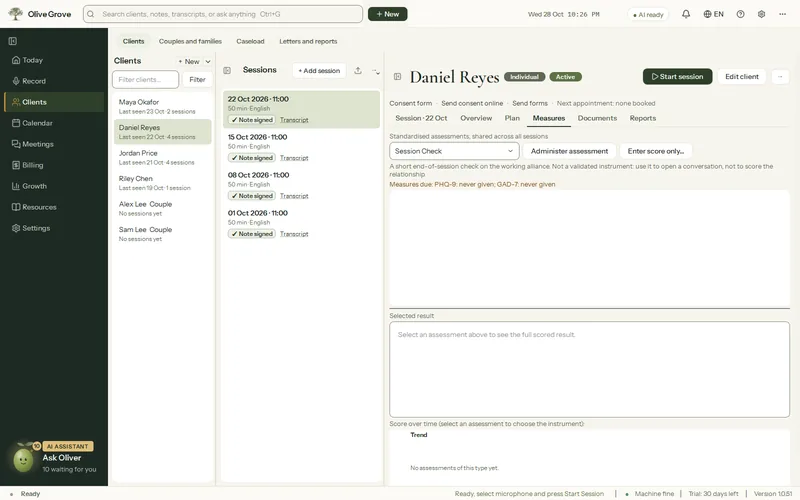This screenshot has height=500, width=800.
Task: Select the 15 Oct 2026 session
Action: tap(301, 147)
